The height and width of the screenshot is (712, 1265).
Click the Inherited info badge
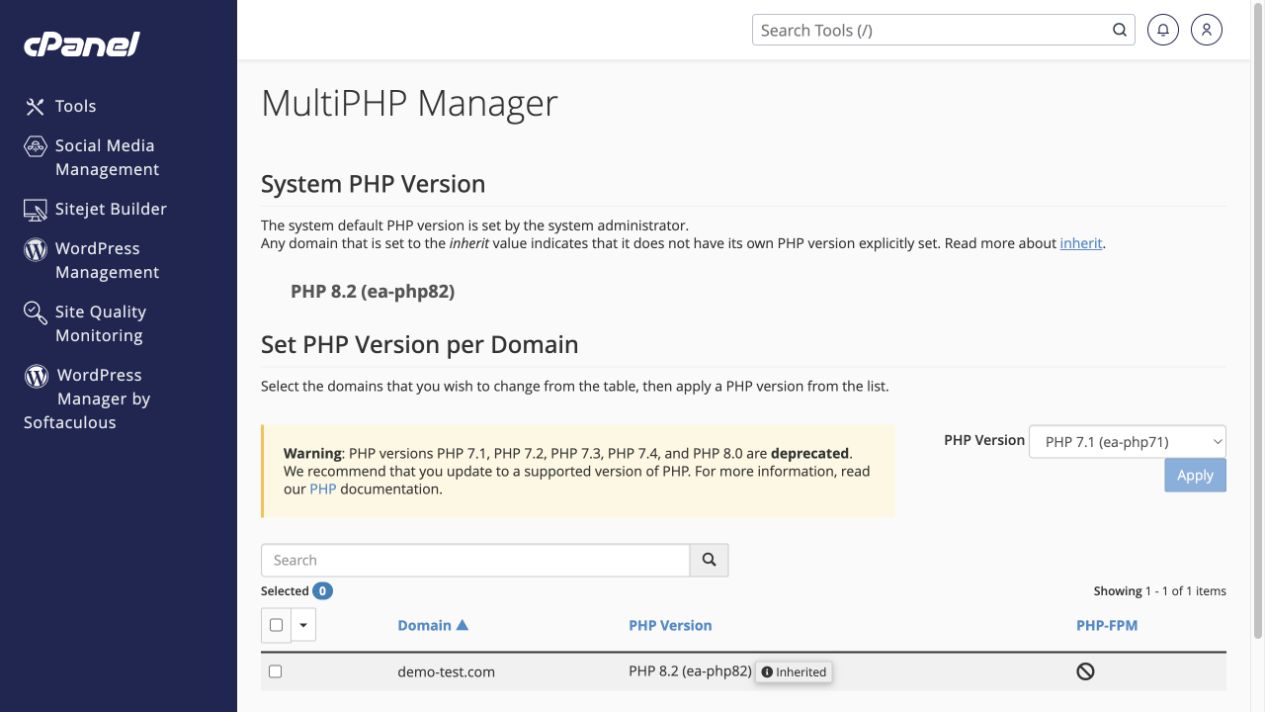794,672
